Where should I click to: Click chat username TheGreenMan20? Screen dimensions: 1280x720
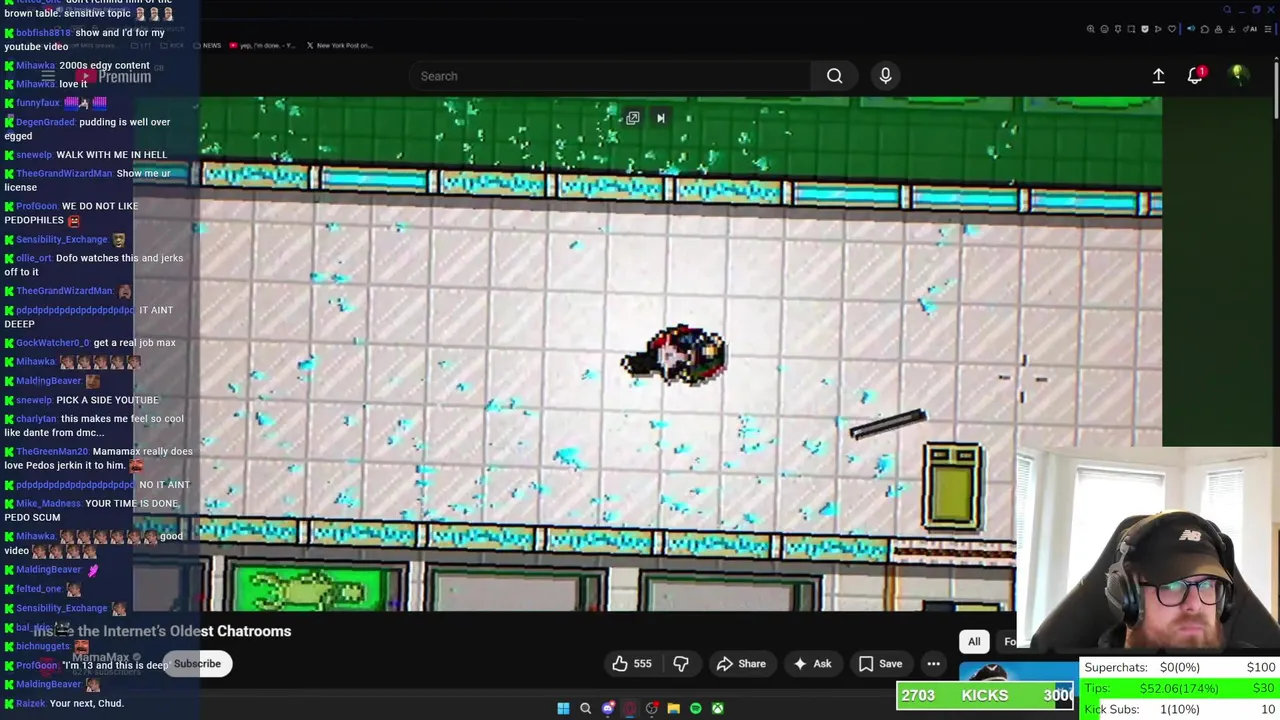pyautogui.click(x=53, y=451)
